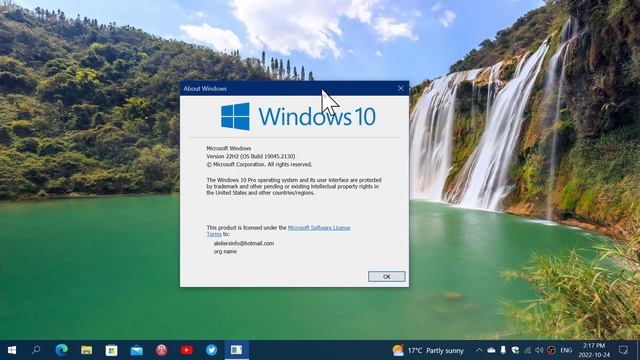Click the text 'Version 22H2 (OS Build 19045.2130)'
Viewport: 640px width, 360px height.
tap(251, 156)
